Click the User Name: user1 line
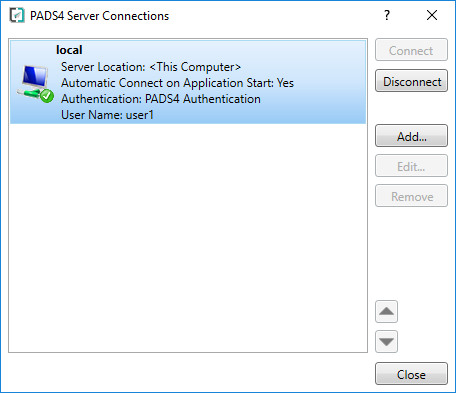Screen dimensions: 456x393 (x=107, y=115)
